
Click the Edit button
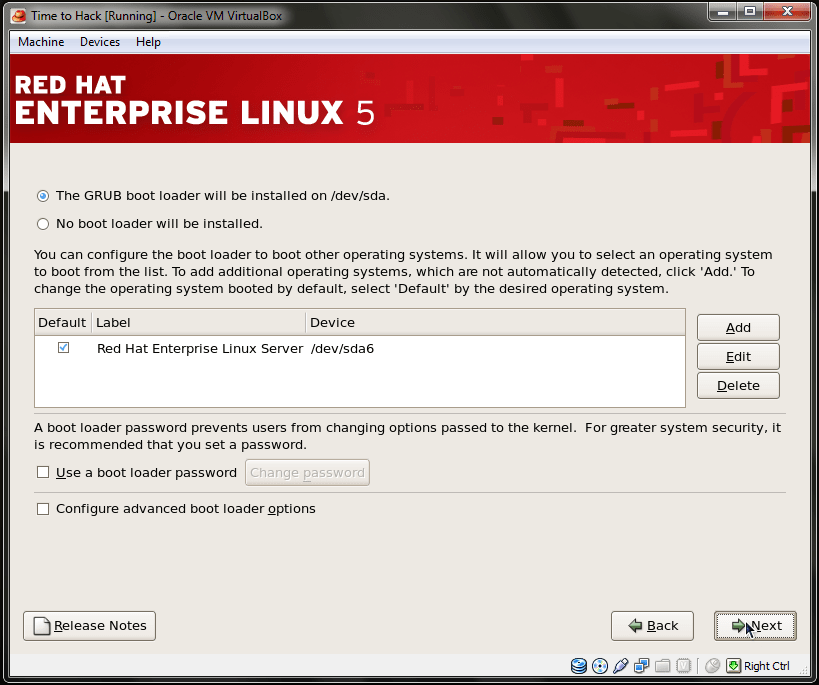click(x=738, y=357)
